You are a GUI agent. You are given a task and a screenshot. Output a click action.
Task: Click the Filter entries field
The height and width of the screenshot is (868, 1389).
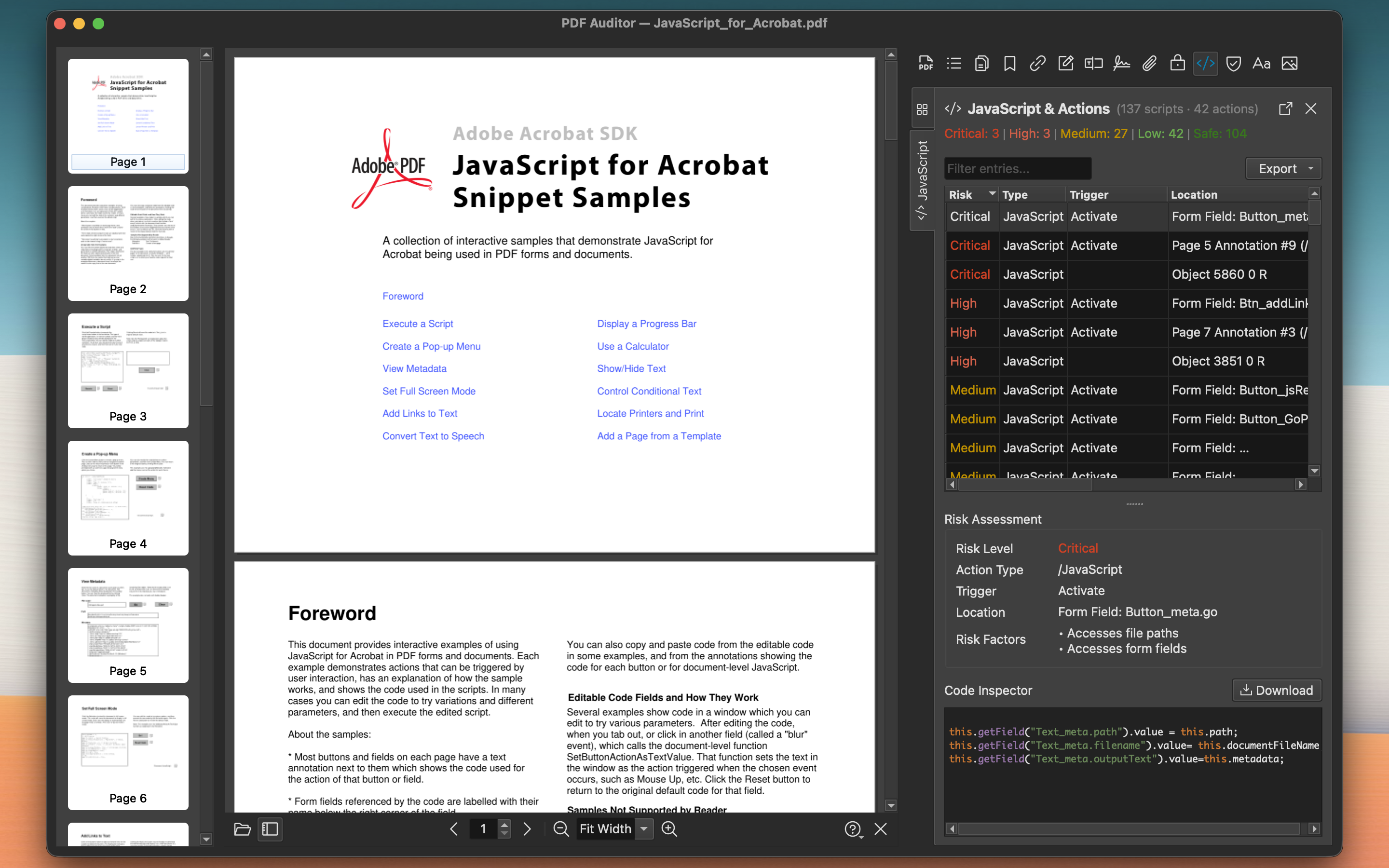tap(1018, 168)
